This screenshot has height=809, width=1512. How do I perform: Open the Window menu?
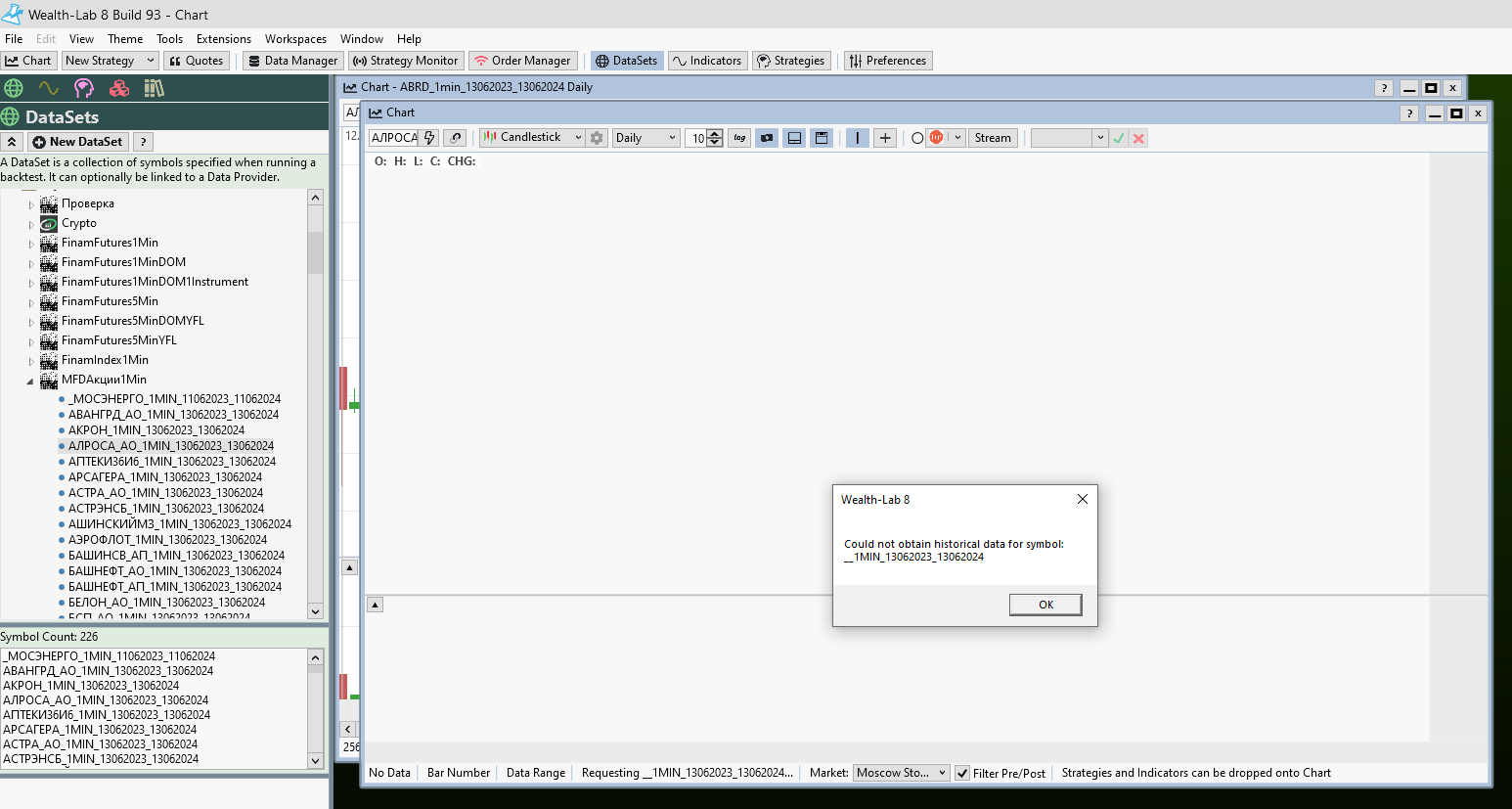[x=362, y=39]
